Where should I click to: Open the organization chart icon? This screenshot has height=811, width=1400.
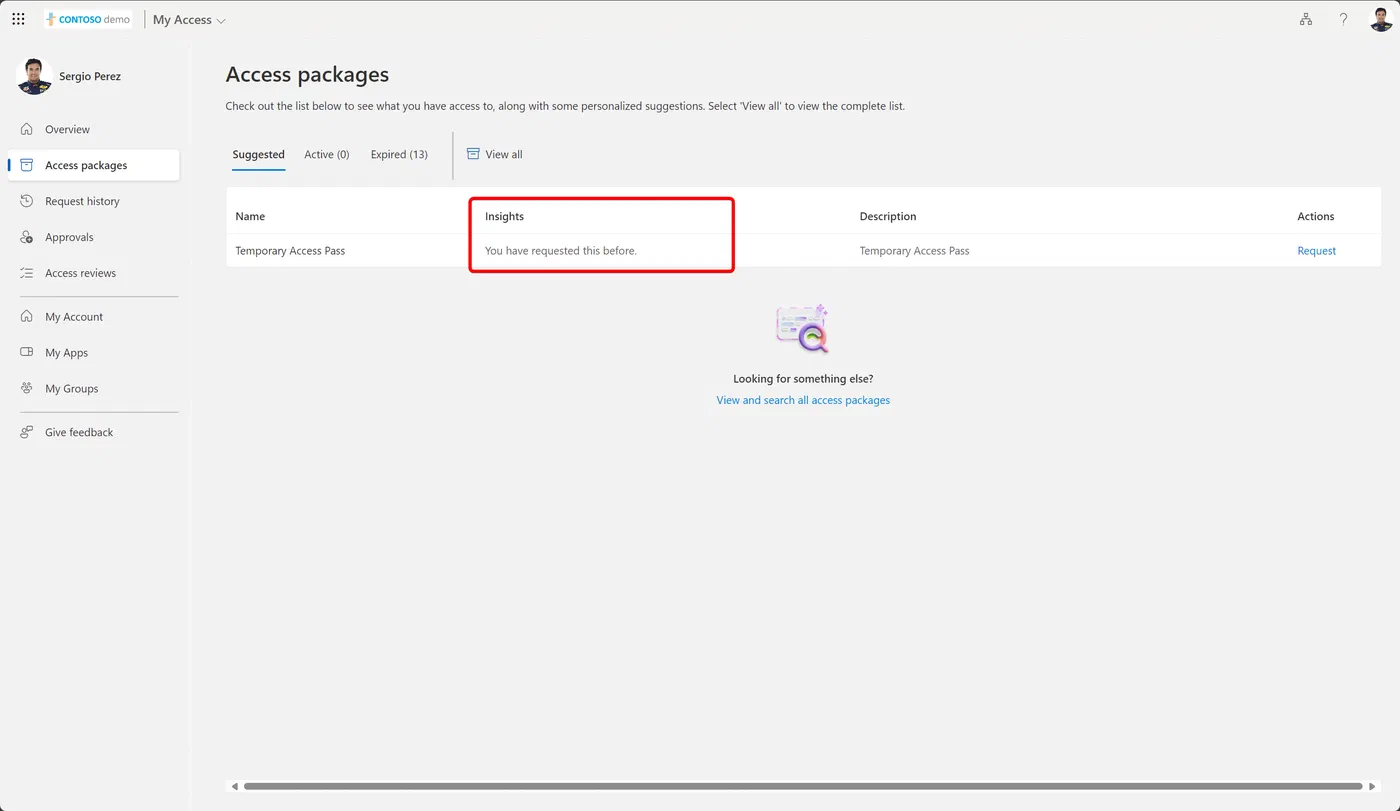(1306, 19)
